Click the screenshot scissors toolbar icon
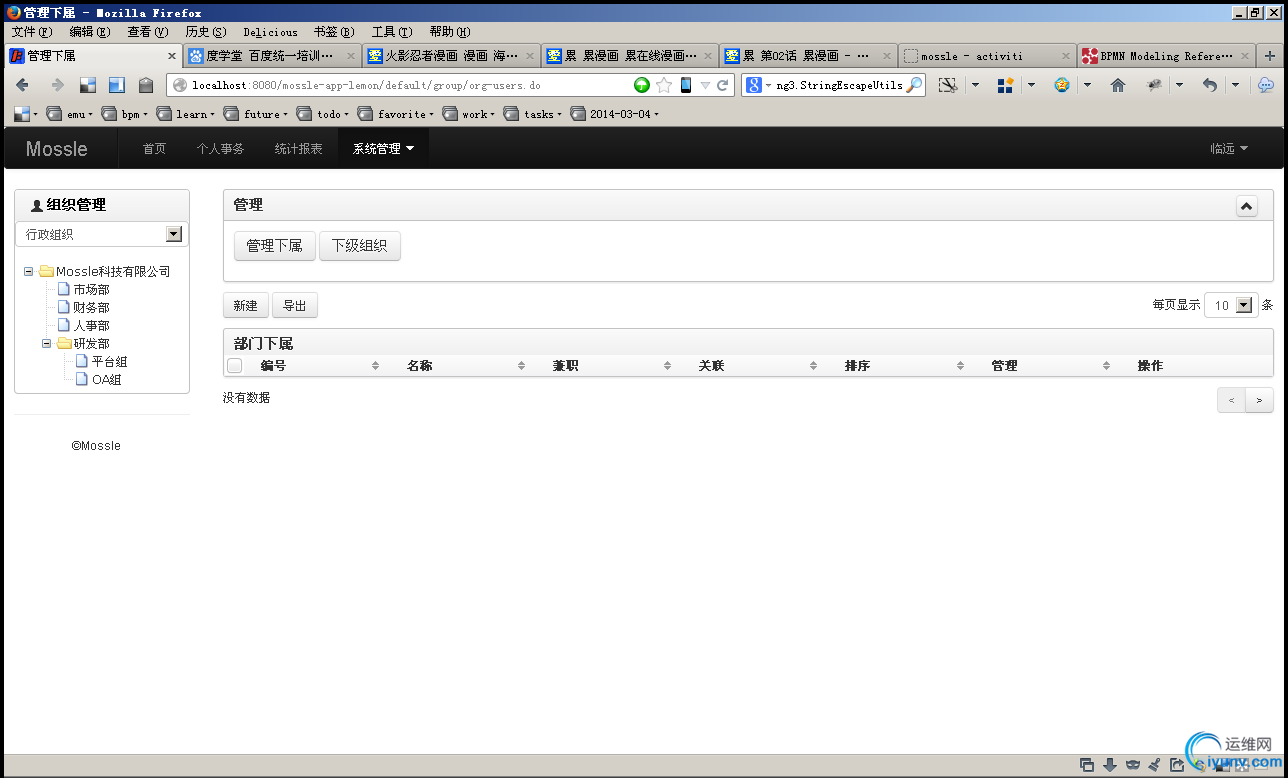The image size is (1288, 778). [948, 86]
